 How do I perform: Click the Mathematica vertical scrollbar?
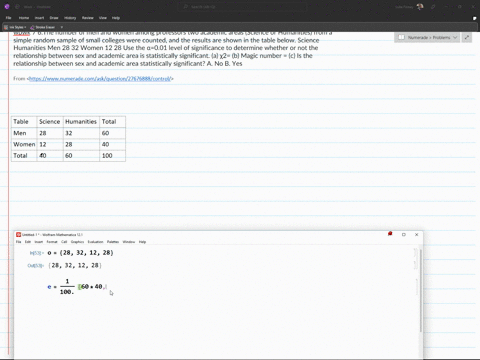tap(421, 290)
